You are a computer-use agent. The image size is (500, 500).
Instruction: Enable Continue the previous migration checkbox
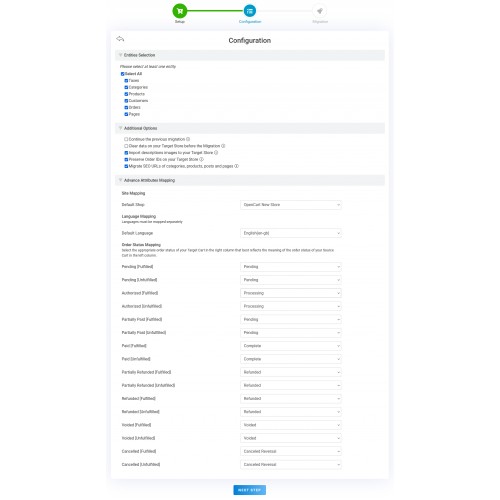[126, 139]
